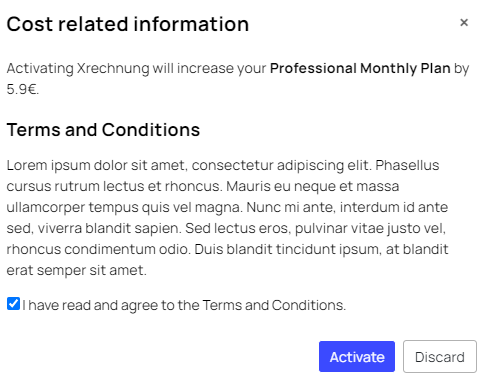This screenshot has width=480, height=379.
Task: Click the blue Activate button
Action: [x=357, y=356]
